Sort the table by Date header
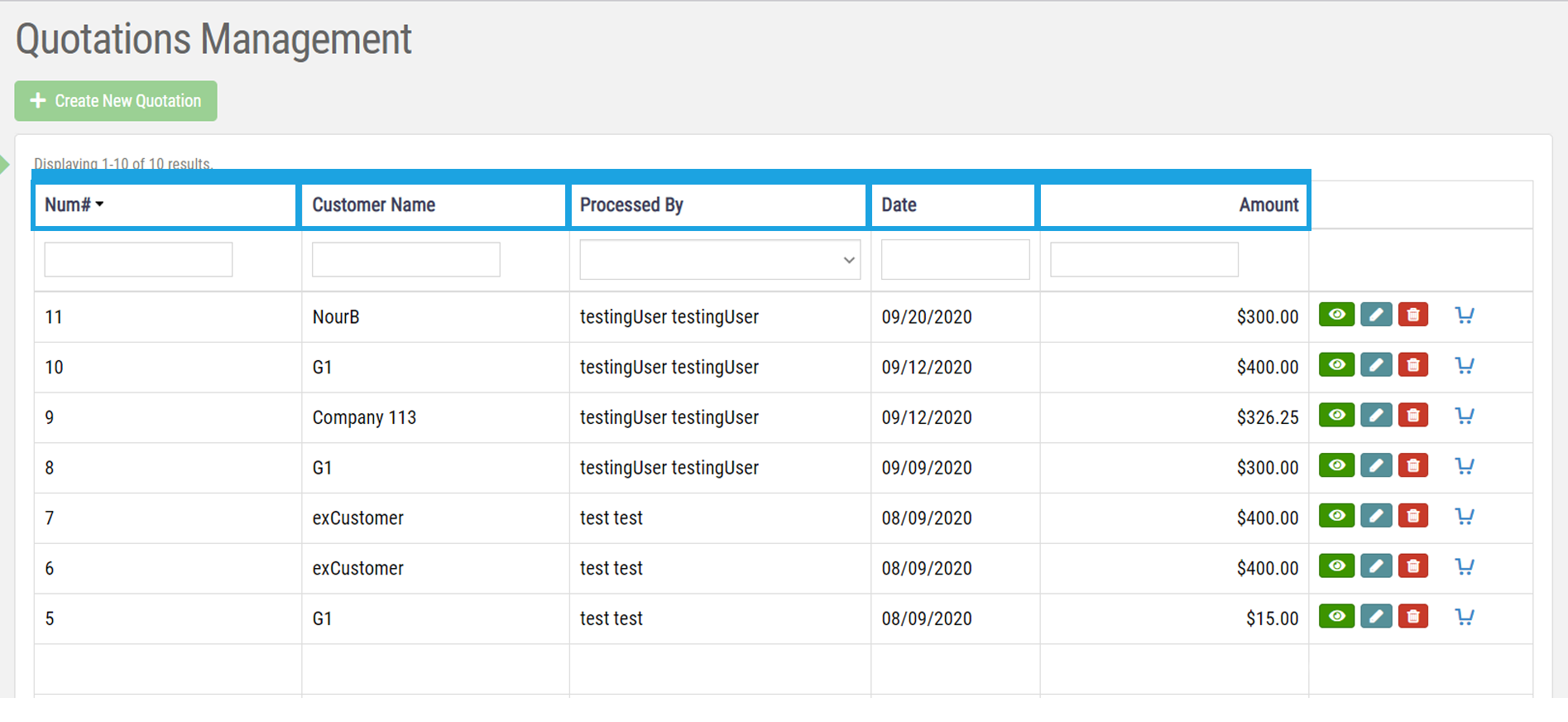1568x722 pixels. coord(899,205)
